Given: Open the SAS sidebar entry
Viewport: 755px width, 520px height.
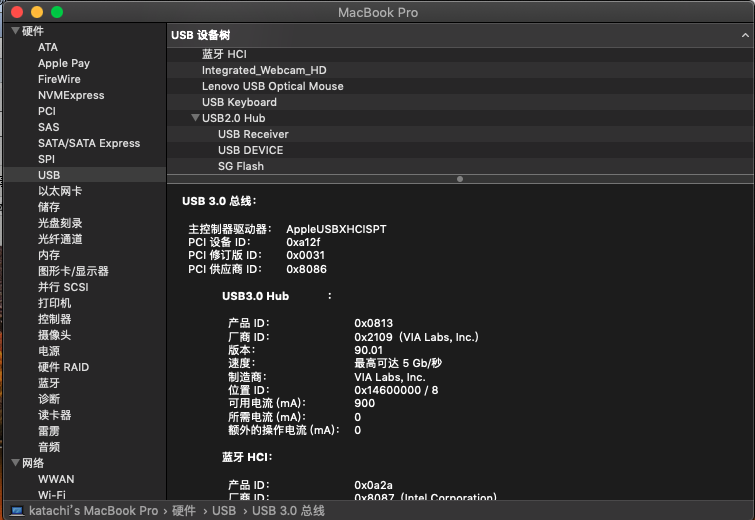Looking at the screenshot, I should tap(49, 127).
